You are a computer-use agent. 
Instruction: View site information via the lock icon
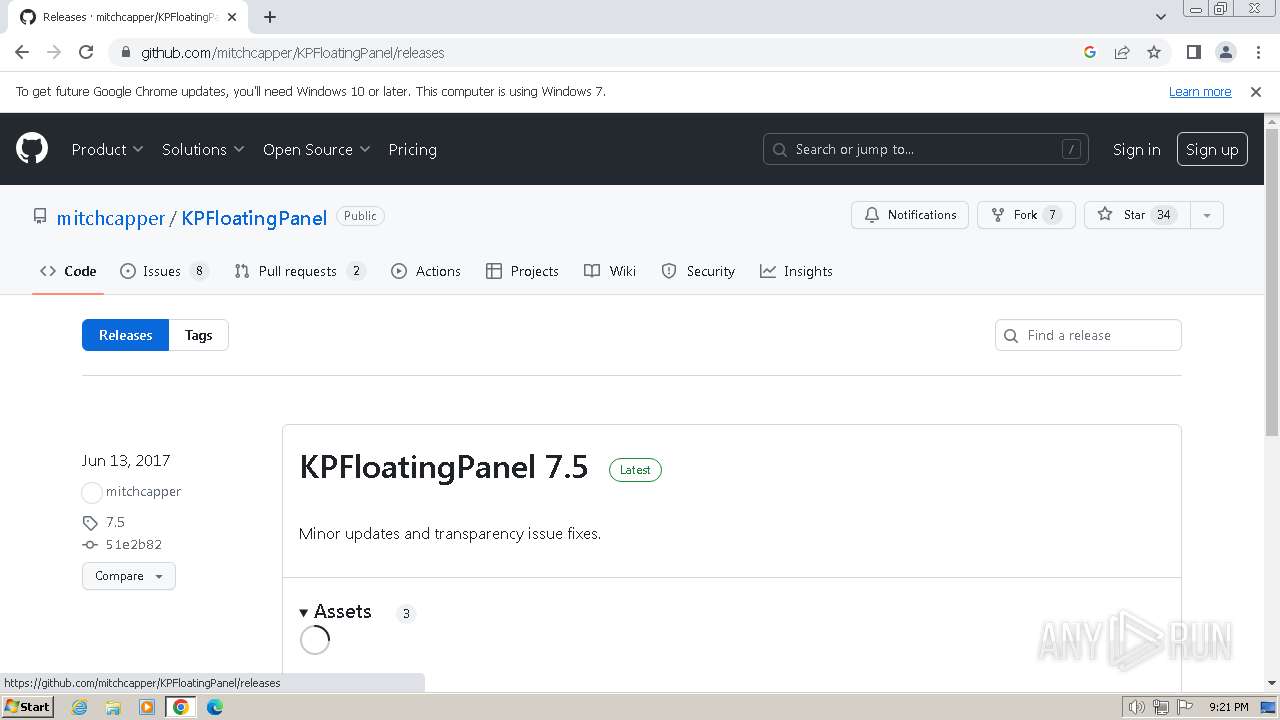pos(125,52)
